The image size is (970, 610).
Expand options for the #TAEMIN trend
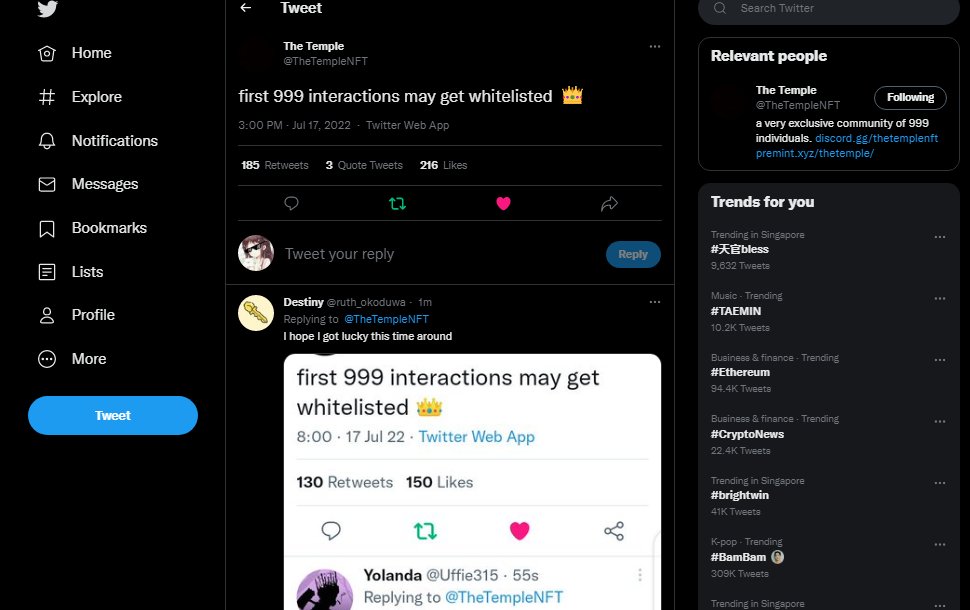(940, 298)
